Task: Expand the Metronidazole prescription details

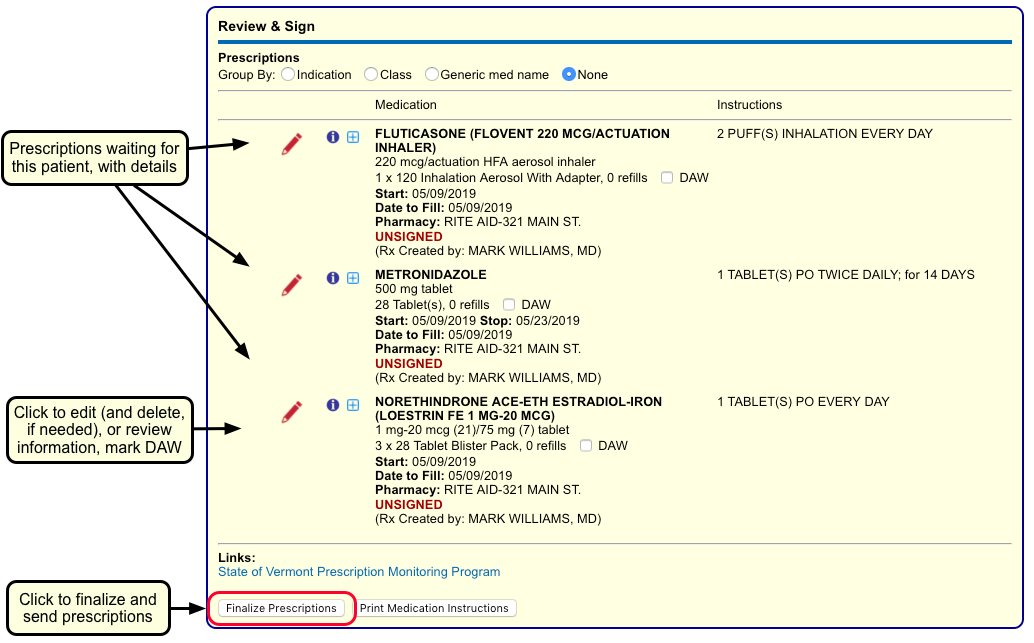Action: [x=353, y=278]
